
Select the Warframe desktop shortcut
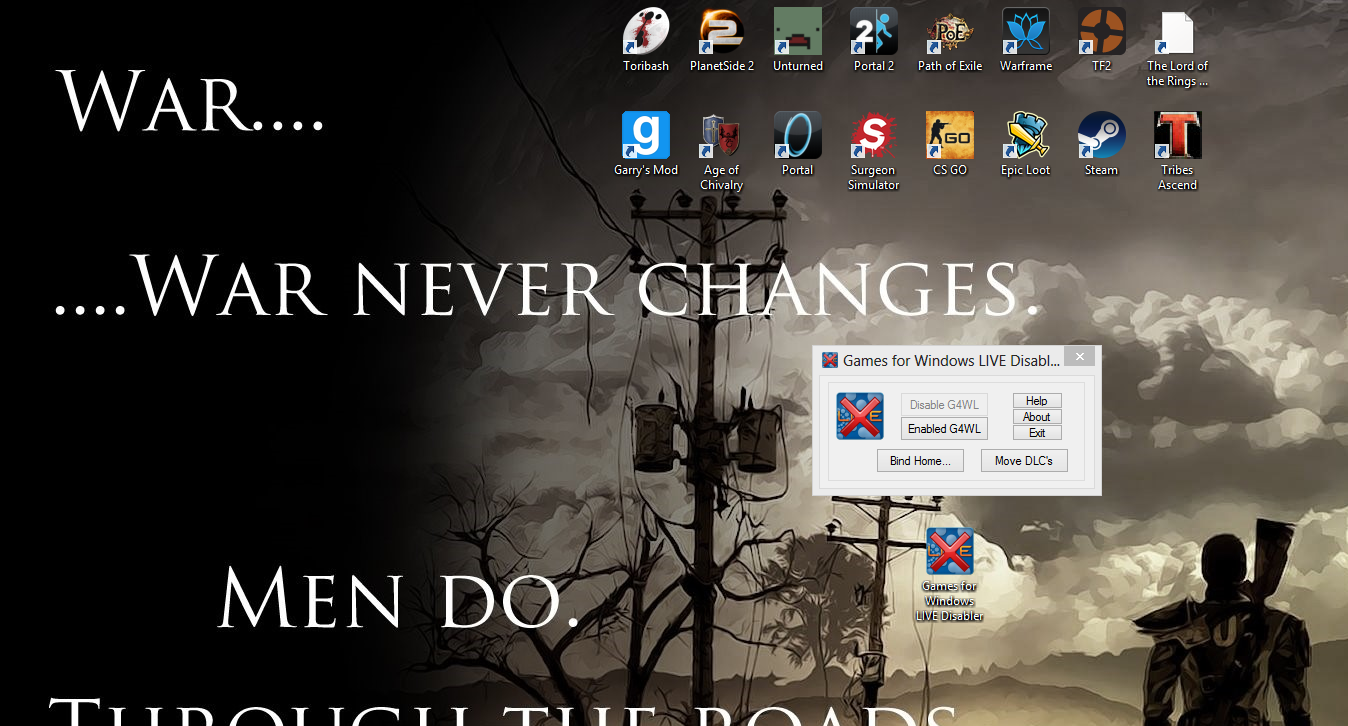1026,40
